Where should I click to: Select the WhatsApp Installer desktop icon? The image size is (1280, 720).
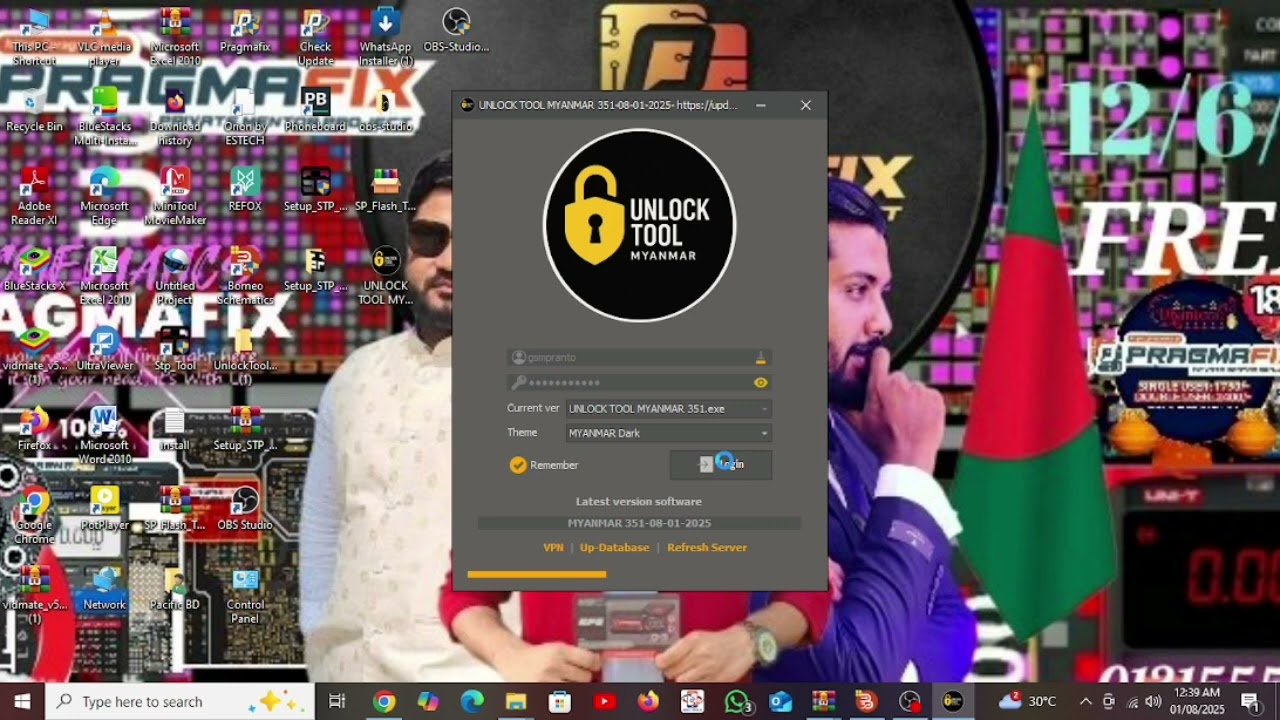point(385,37)
